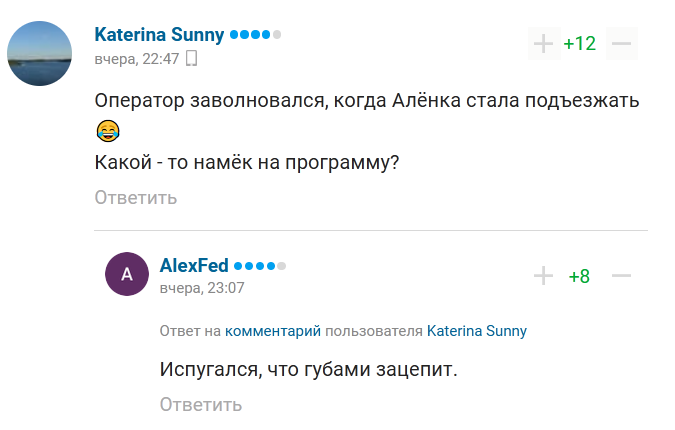The height and width of the screenshot is (430, 675).
Task: Click the +12 rating score
Action: [579, 44]
